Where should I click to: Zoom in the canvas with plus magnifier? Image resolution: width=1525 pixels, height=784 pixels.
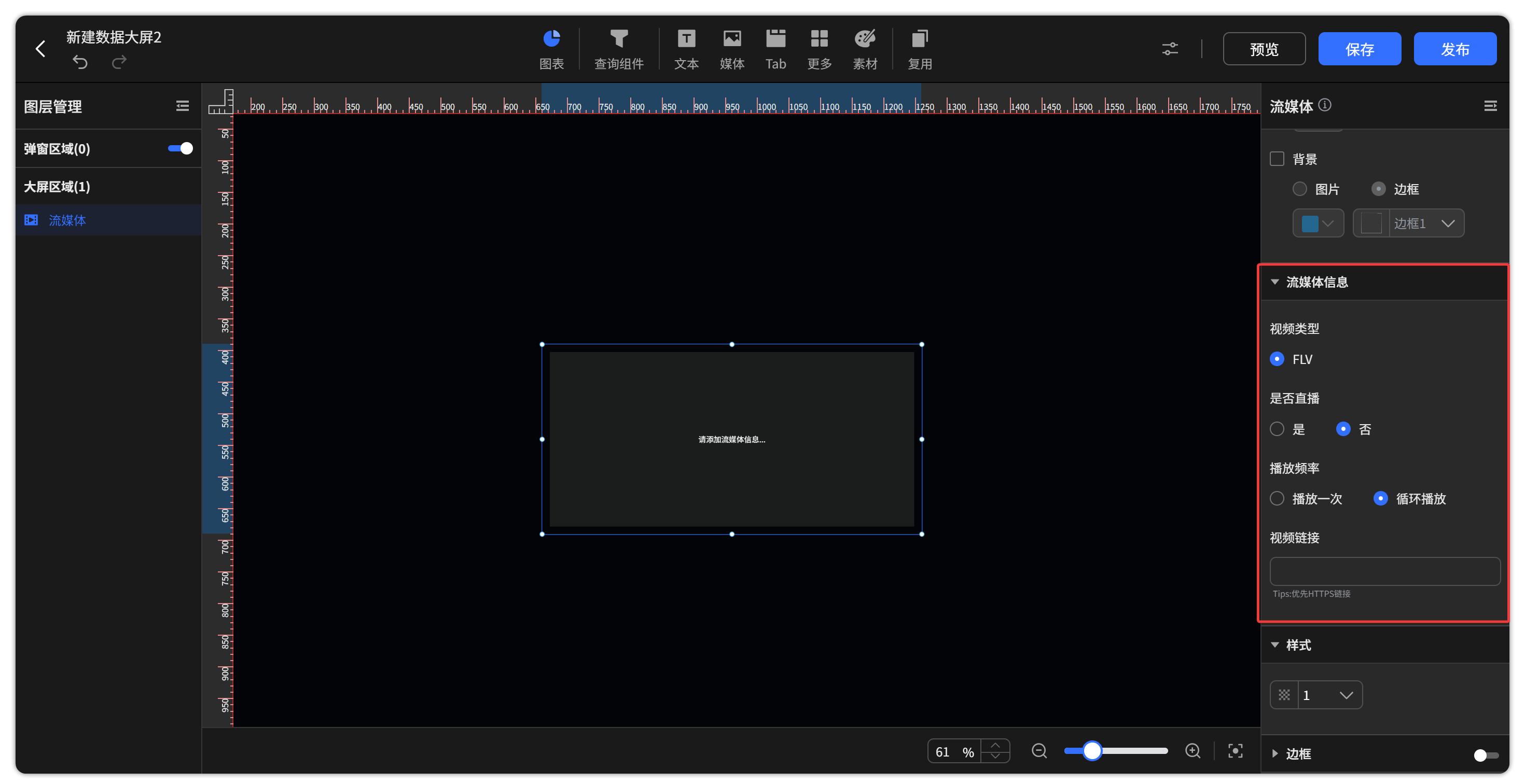(x=1193, y=751)
